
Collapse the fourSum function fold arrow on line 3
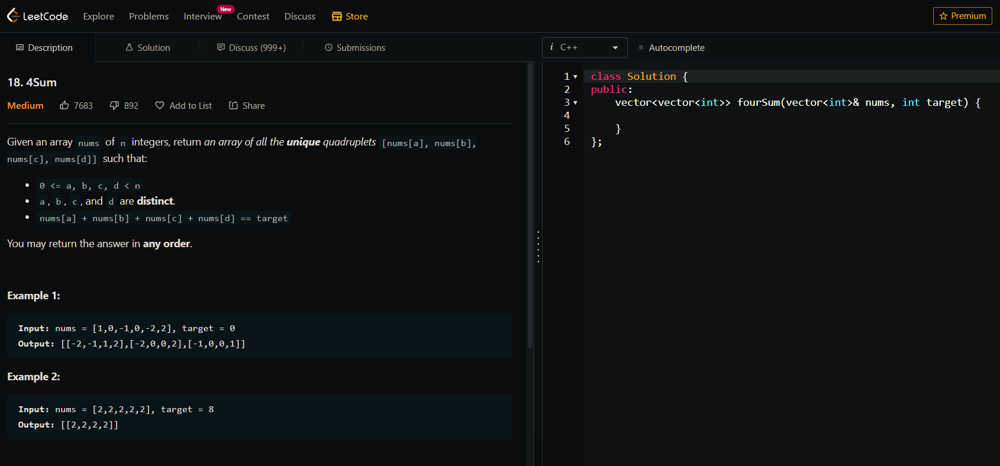[x=575, y=103]
